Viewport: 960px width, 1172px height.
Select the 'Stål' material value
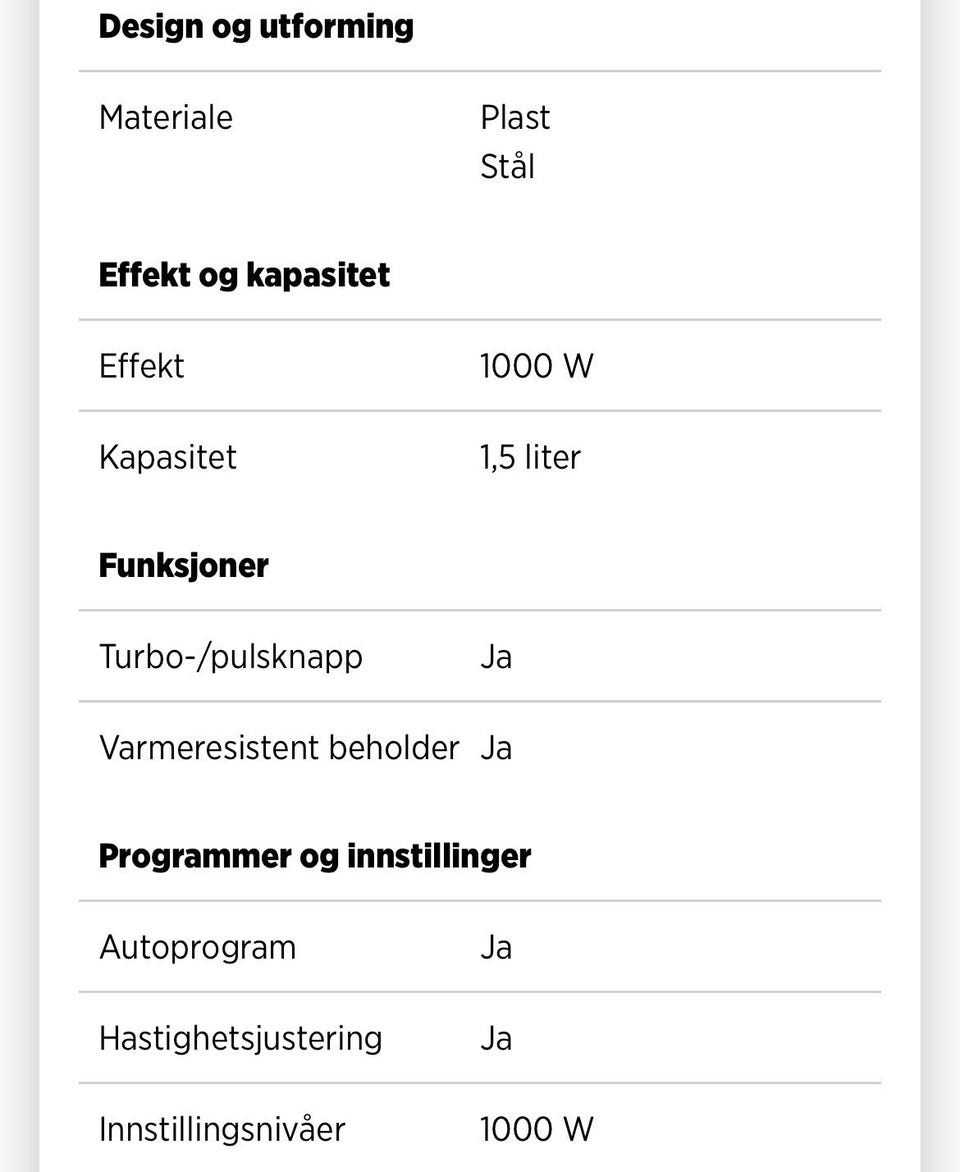(x=508, y=166)
